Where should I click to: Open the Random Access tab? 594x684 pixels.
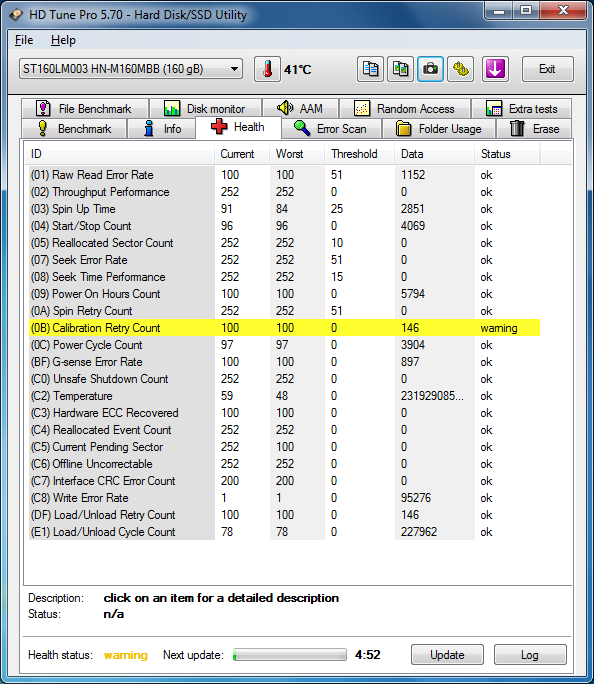click(405, 109)
